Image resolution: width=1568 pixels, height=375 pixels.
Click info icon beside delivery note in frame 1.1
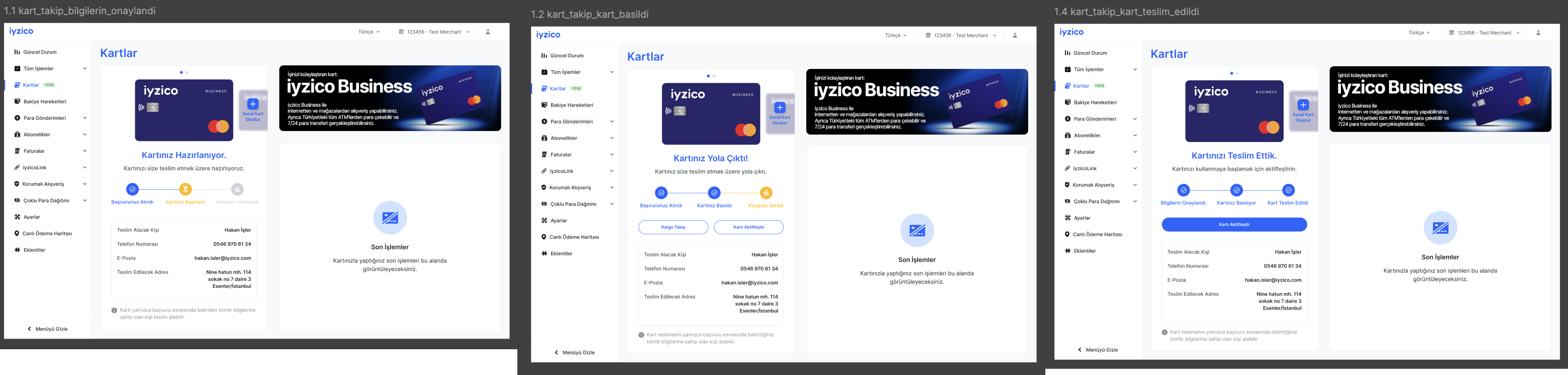[x=114, y=311]
